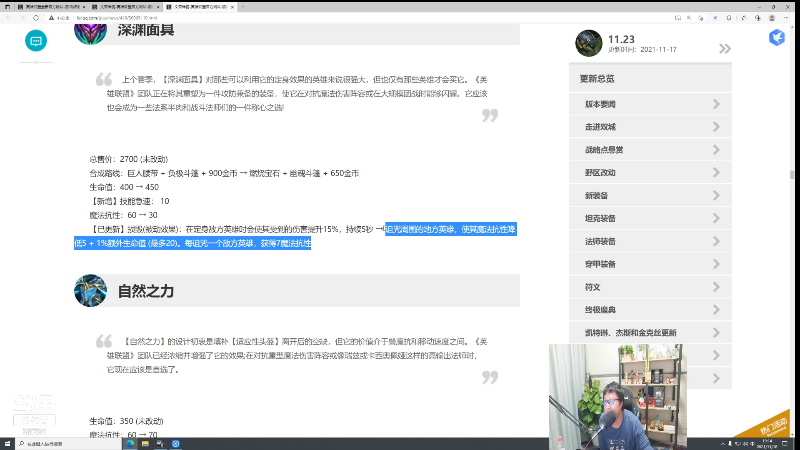Open 野区改动 section

[x=651, y=172]
